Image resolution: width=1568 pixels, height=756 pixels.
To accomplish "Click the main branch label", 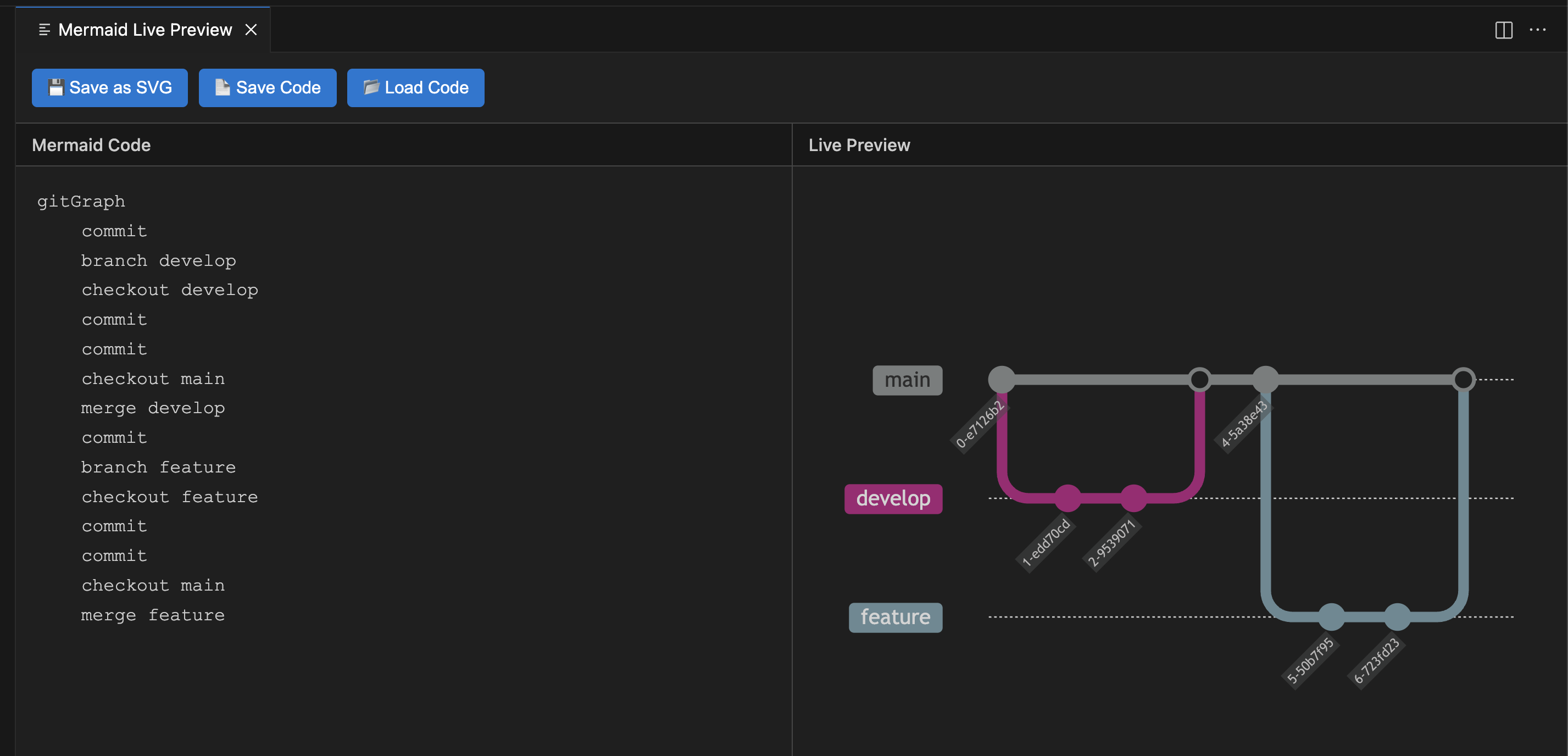I will tap(907, 380).
